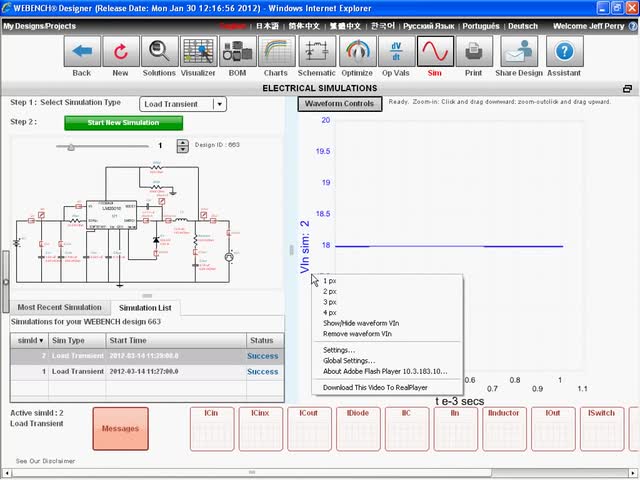Open the simulation type dropdown arrow

coord(220,104)
